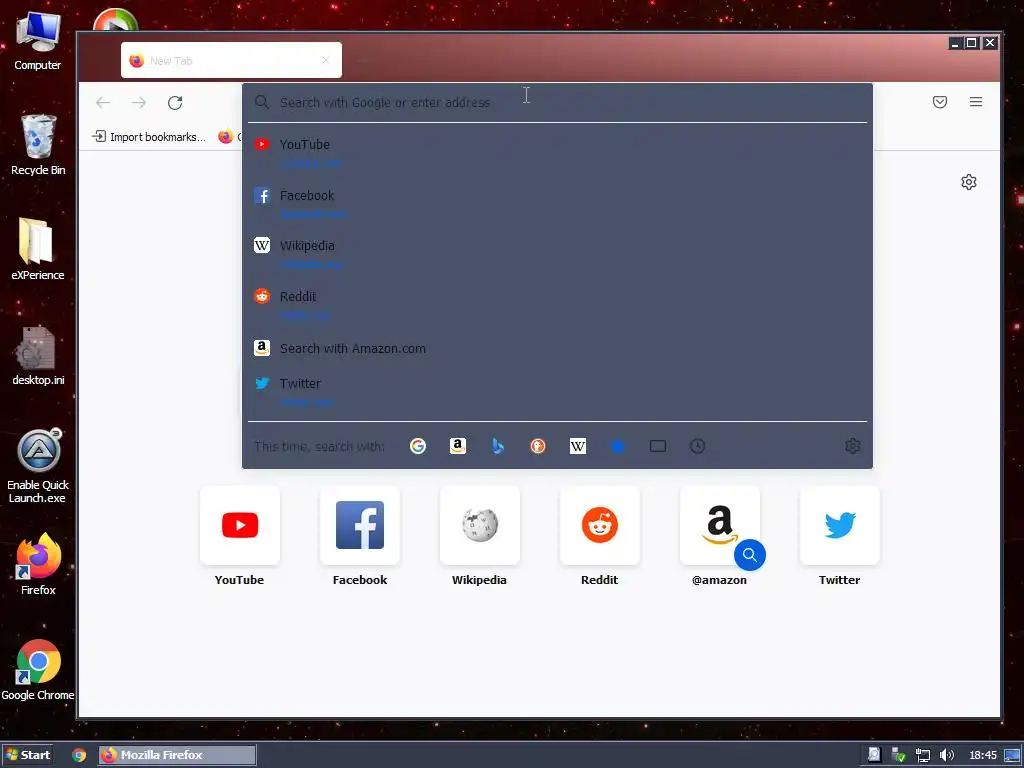Click show desktop button in taskbar corner
The width and height of the screenshot is (1024, 768).
point(1012,756)
